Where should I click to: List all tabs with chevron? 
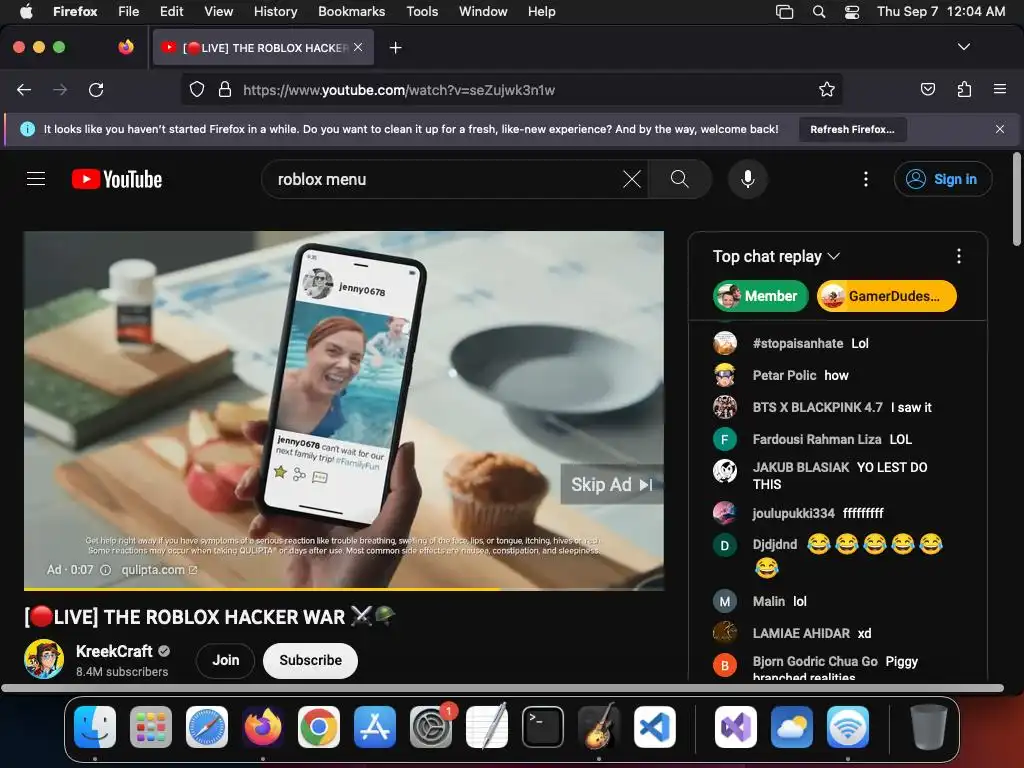tap(964, 47)
